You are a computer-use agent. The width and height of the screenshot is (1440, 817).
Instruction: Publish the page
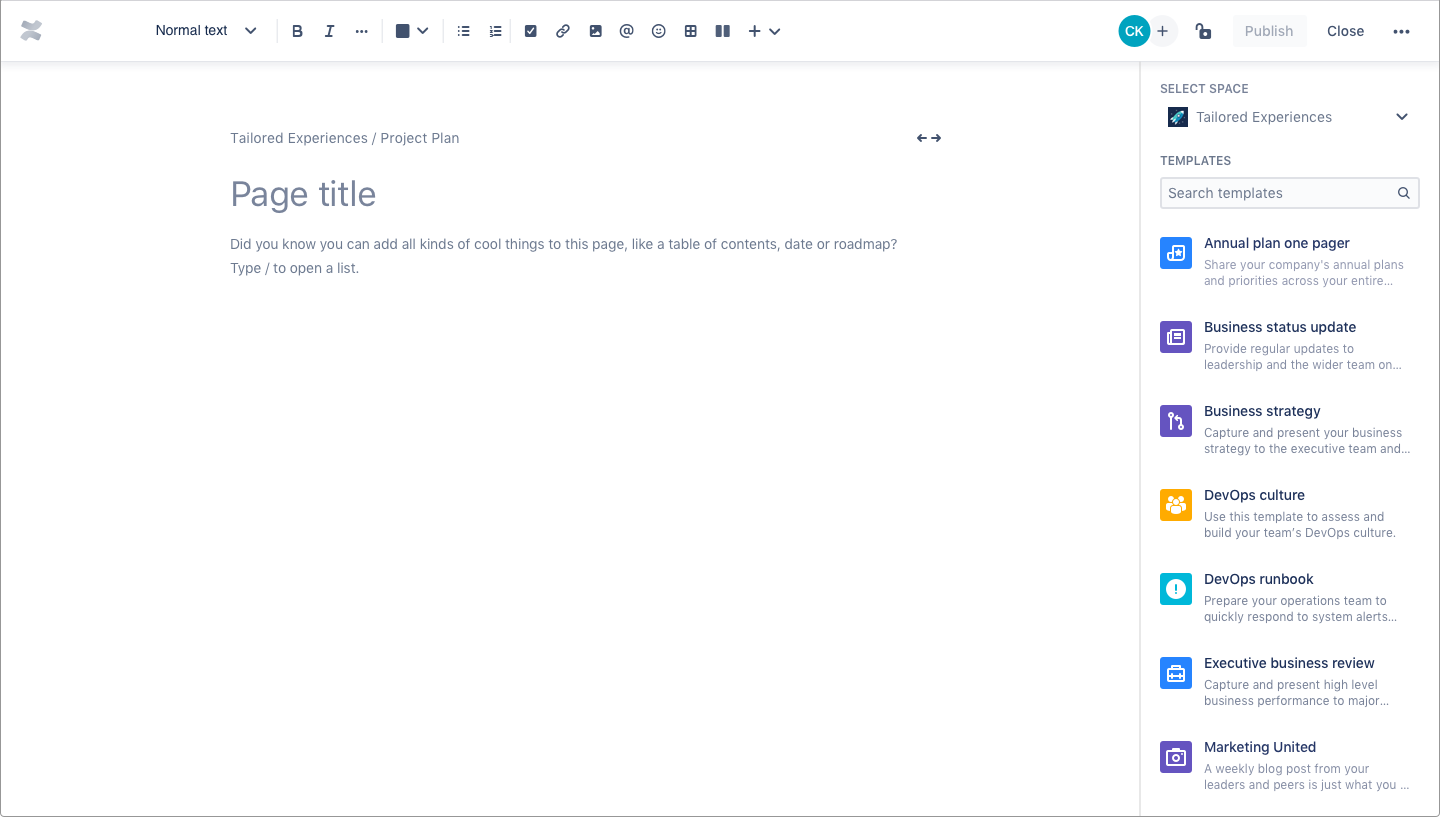[x=1269, y=30]
